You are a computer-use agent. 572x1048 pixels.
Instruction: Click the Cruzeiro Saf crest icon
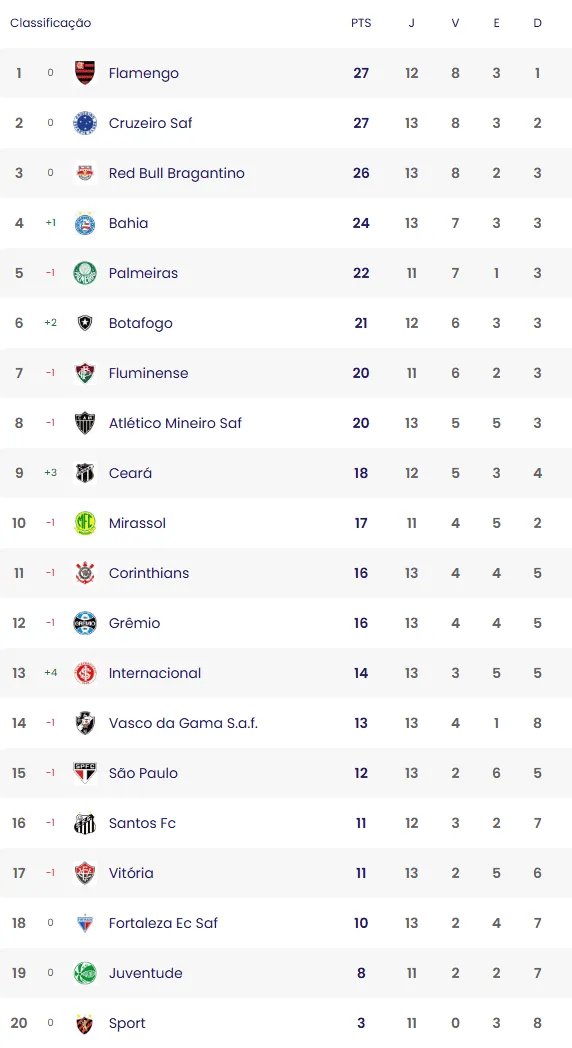pyautogui.click(x=85, y=123)
